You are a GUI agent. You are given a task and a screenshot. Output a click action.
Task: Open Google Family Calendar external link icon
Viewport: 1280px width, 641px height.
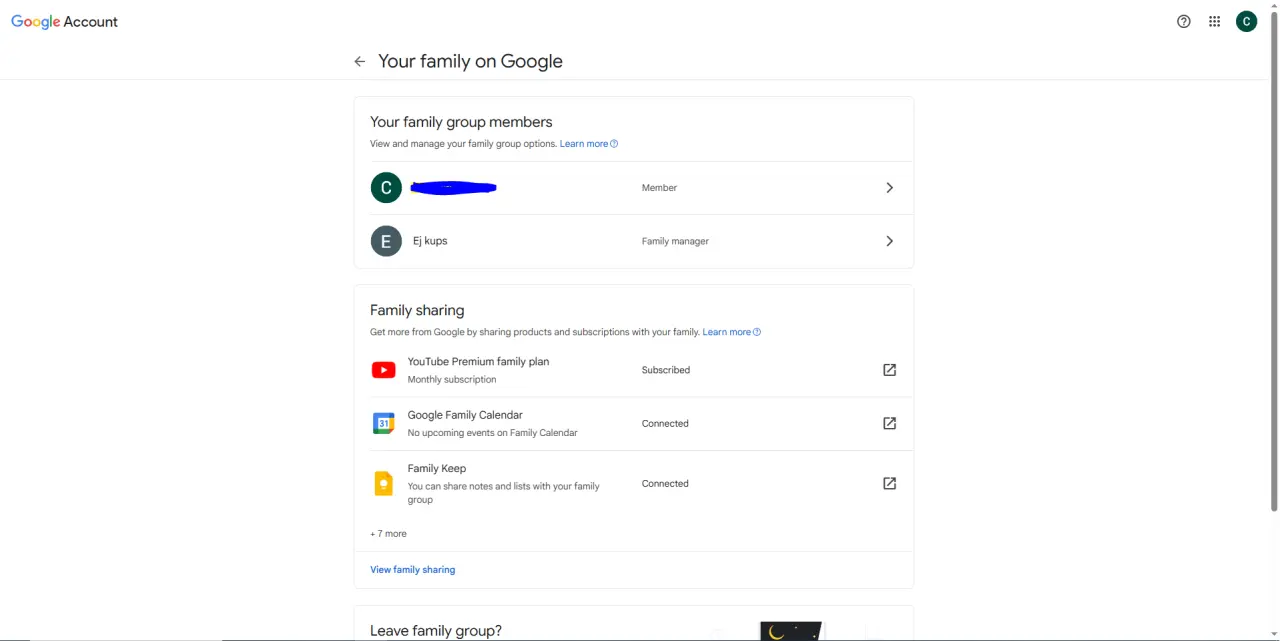889,423
